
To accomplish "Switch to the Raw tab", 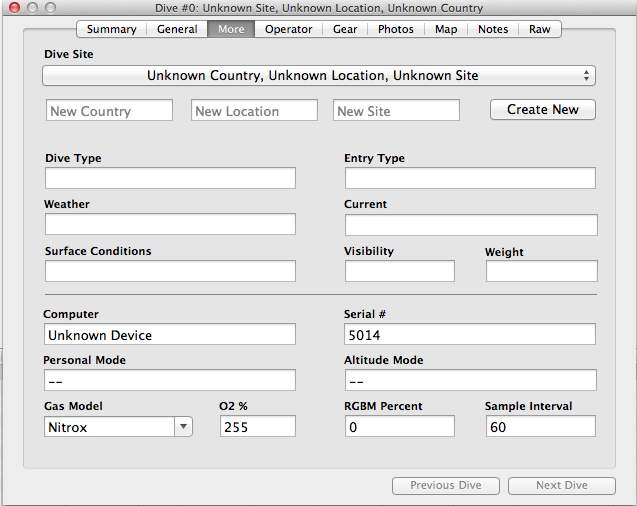I will tap(539, 29).
